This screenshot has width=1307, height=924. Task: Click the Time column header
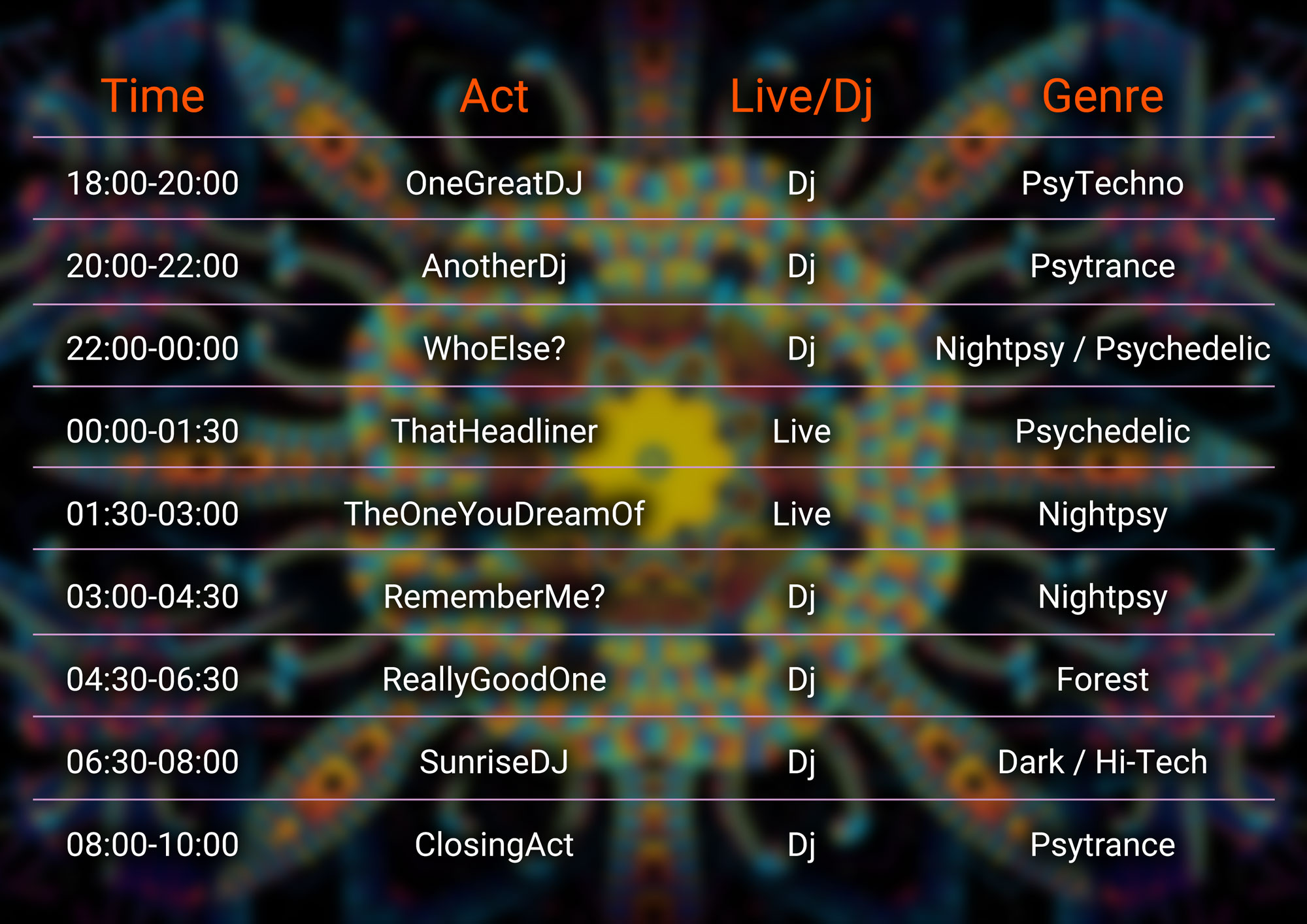(152, 97)
